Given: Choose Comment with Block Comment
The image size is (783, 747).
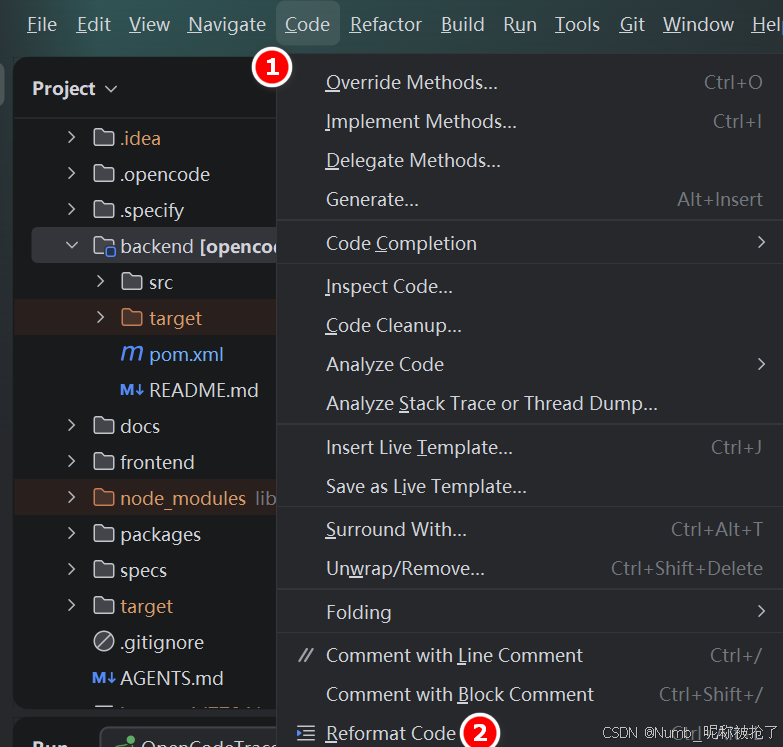Looking at the screenshot, I should pos(530,694).
